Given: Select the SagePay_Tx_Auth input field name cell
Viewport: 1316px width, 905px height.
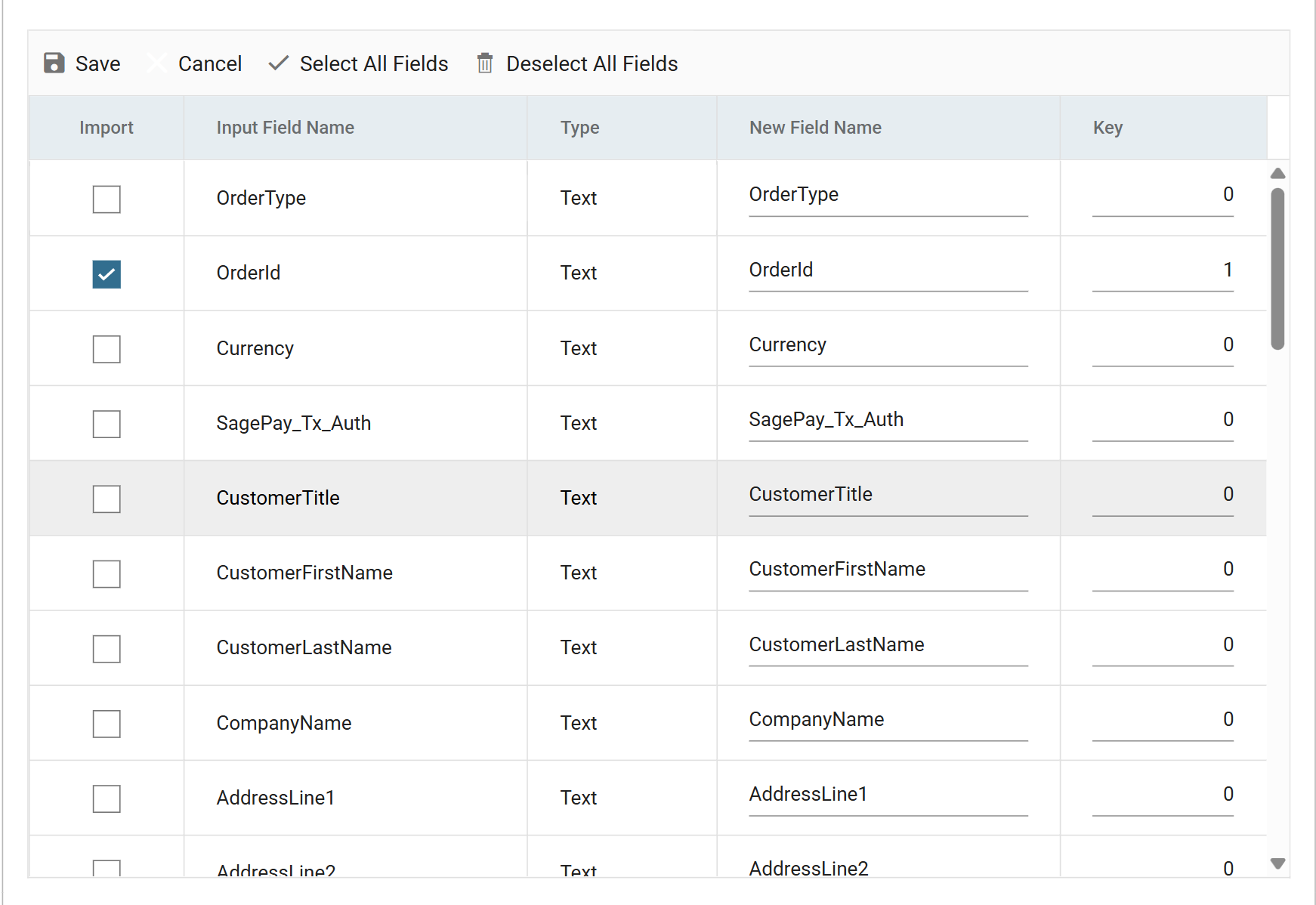Looking at the screenshot, I should point(356,423).
